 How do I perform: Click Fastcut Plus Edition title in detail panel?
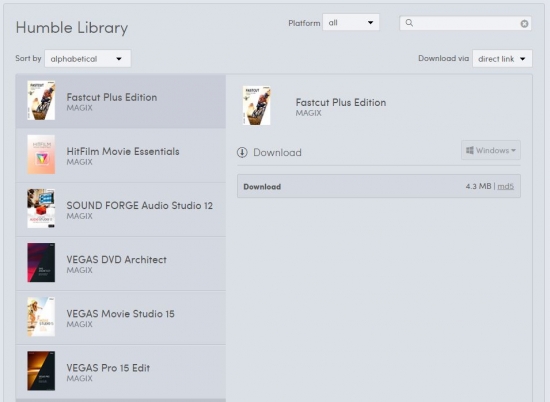click(341, 102)
